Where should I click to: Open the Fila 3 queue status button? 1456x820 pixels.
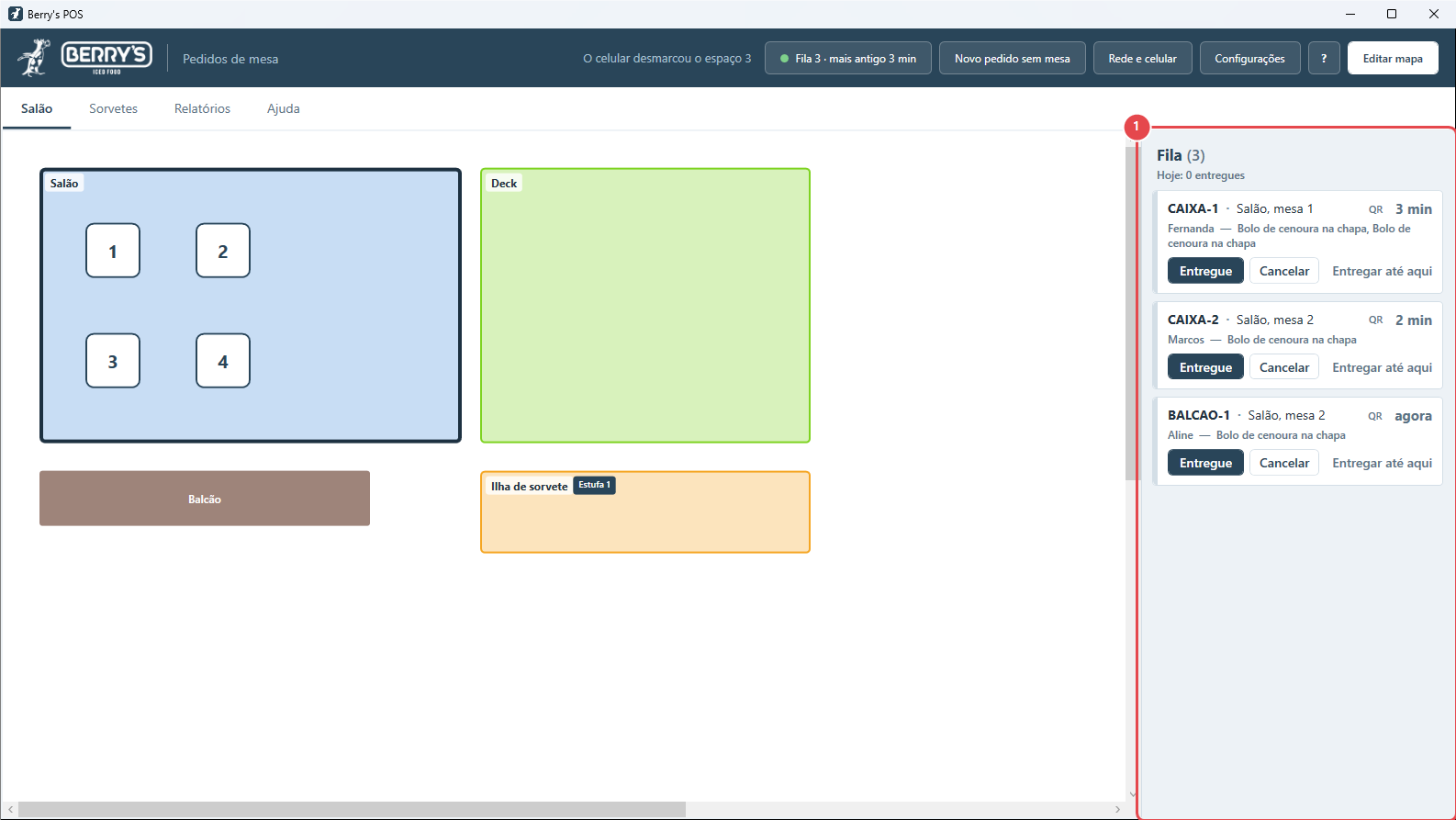pyautogui.click(x=848, y=58)
